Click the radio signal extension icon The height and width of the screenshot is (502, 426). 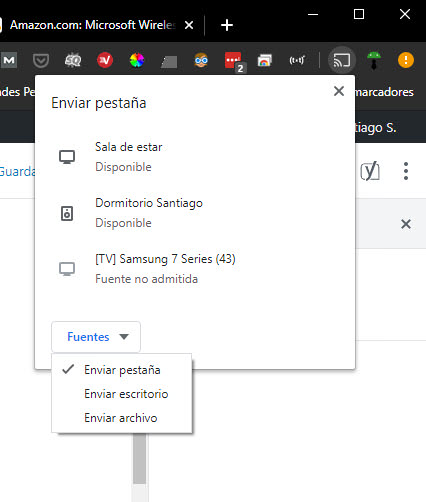click(297, 60)
